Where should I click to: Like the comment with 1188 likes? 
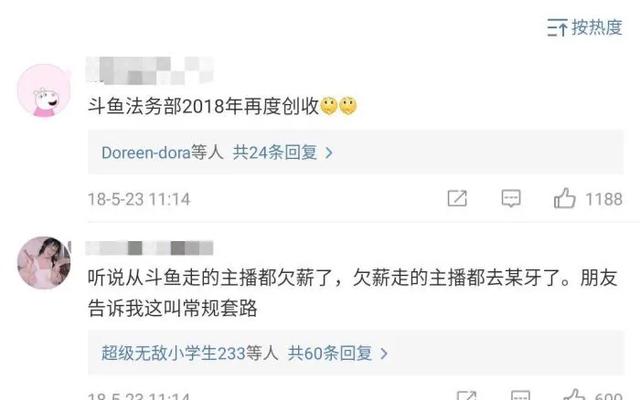coord(564,198)
